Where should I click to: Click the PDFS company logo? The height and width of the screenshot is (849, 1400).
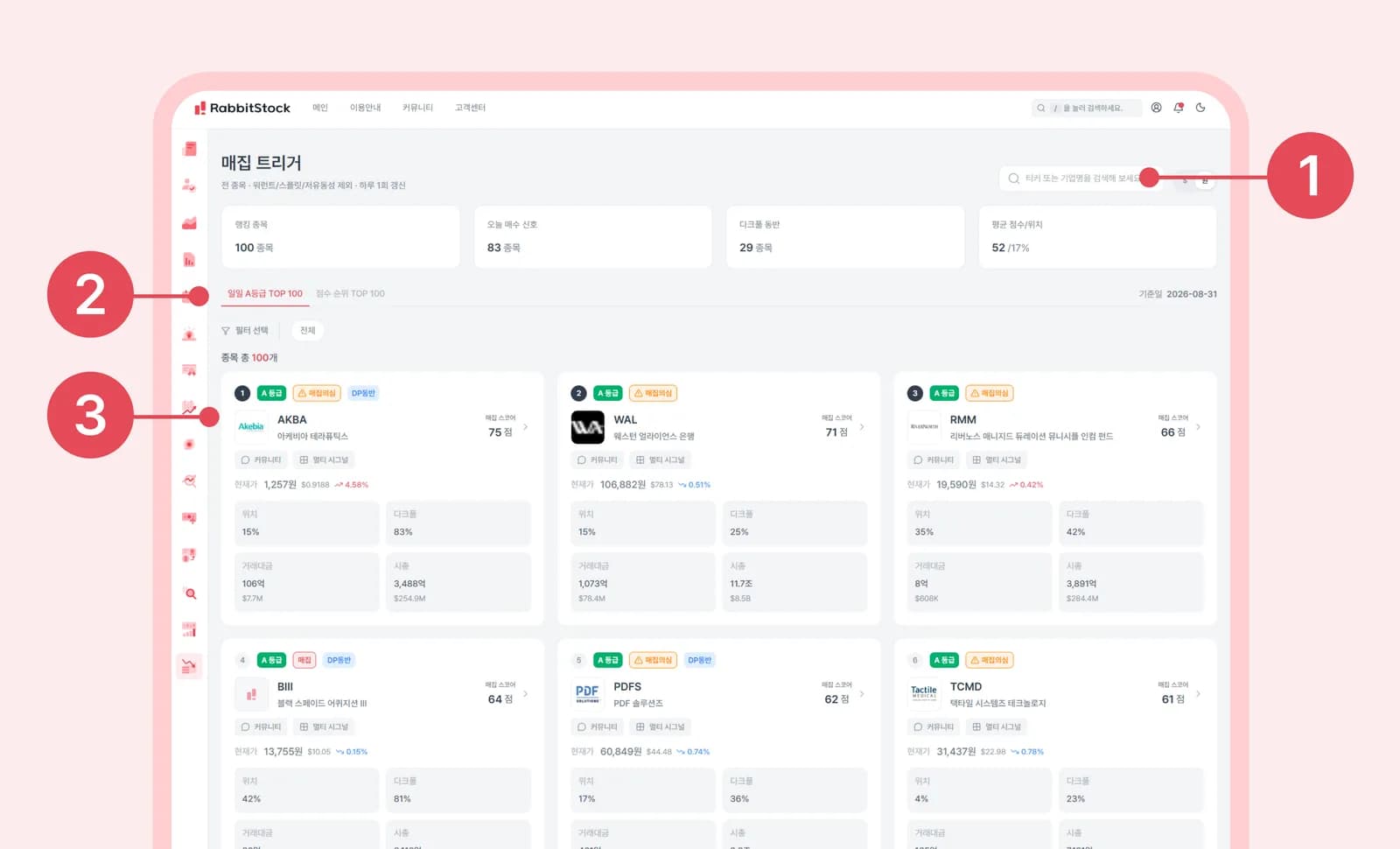coord(587,693)
